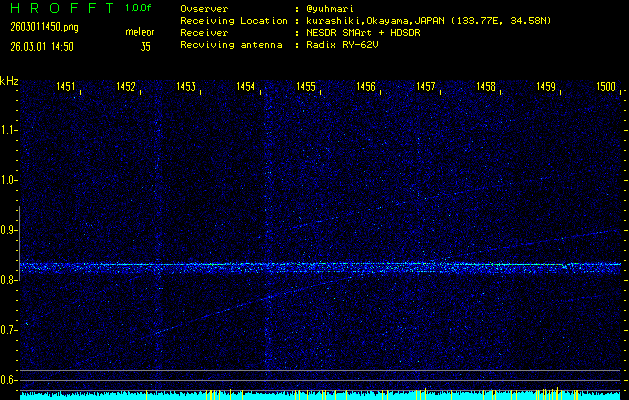The image size is (629, 400).
Task: Select the 1.0 frequency axis label
Action: click(8, 180)
